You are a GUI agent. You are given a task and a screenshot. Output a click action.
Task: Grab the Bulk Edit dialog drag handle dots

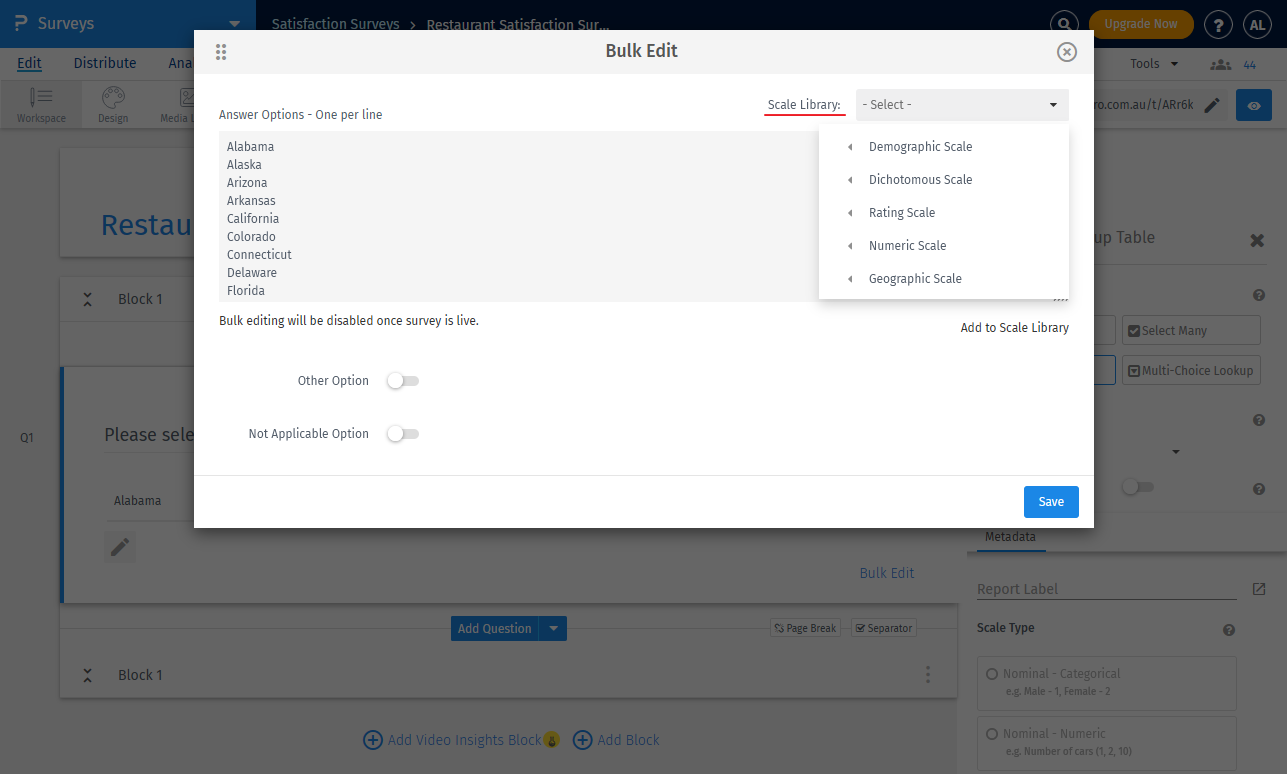[221, 51]
